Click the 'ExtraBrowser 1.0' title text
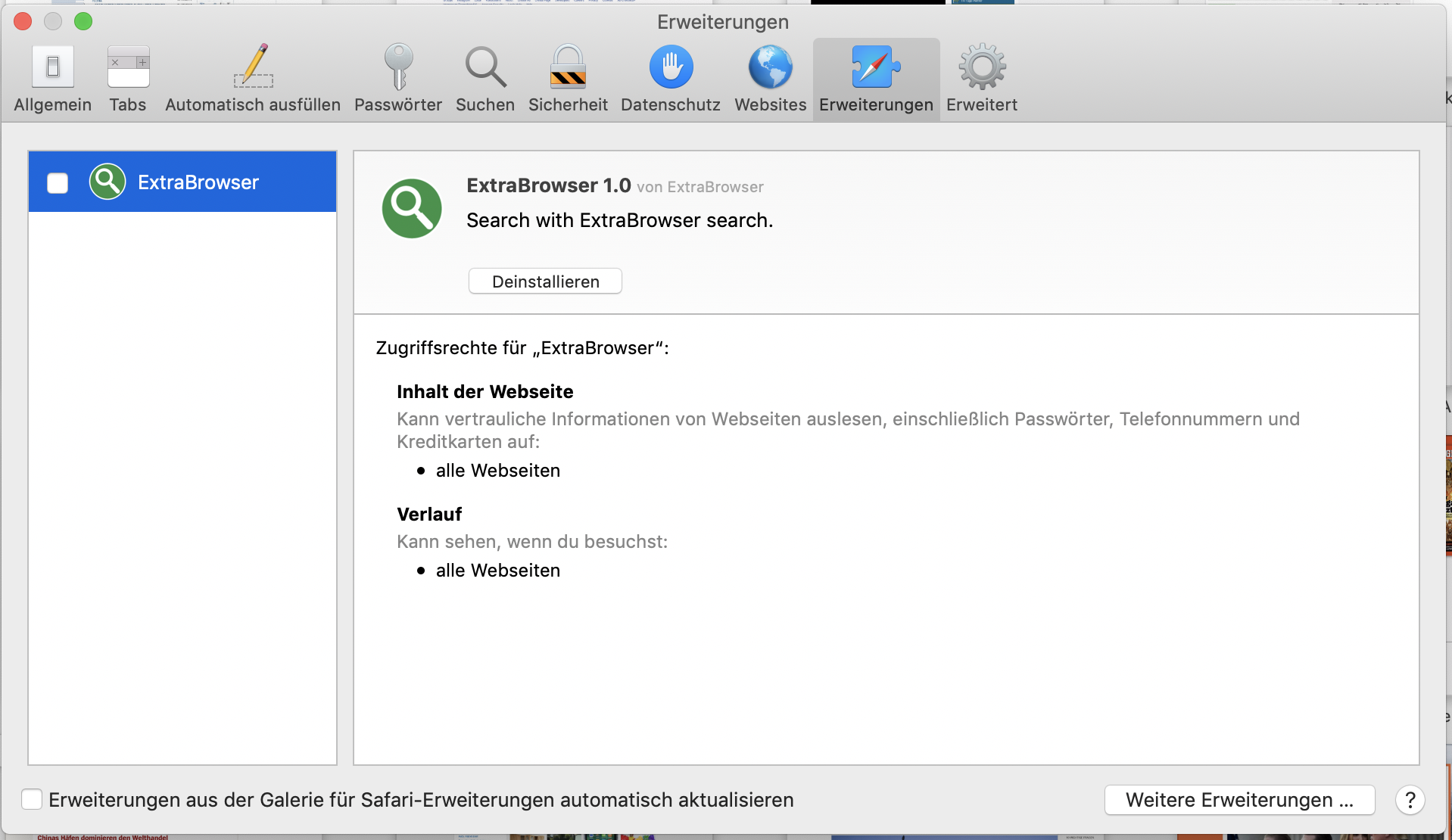The image size is (1452, 840). [549, 185]
